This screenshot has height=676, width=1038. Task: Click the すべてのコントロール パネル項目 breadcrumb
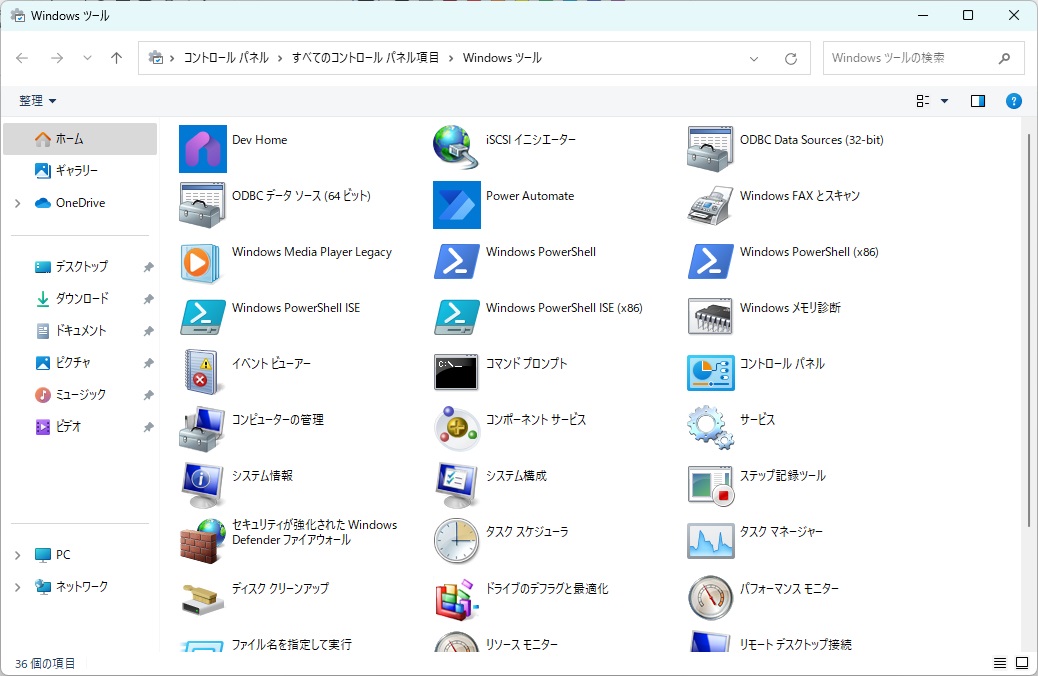[365, 58]
